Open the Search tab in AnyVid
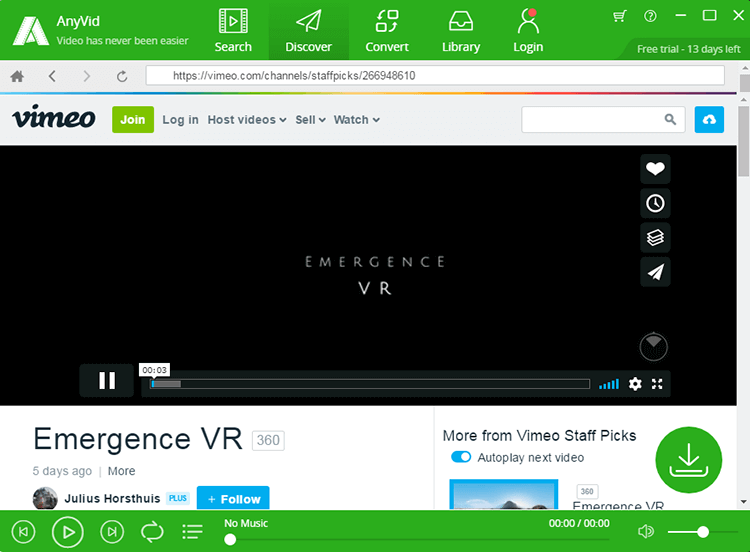Image resolution: width=750 pixels, height=552 pixels. pos(233,30)
